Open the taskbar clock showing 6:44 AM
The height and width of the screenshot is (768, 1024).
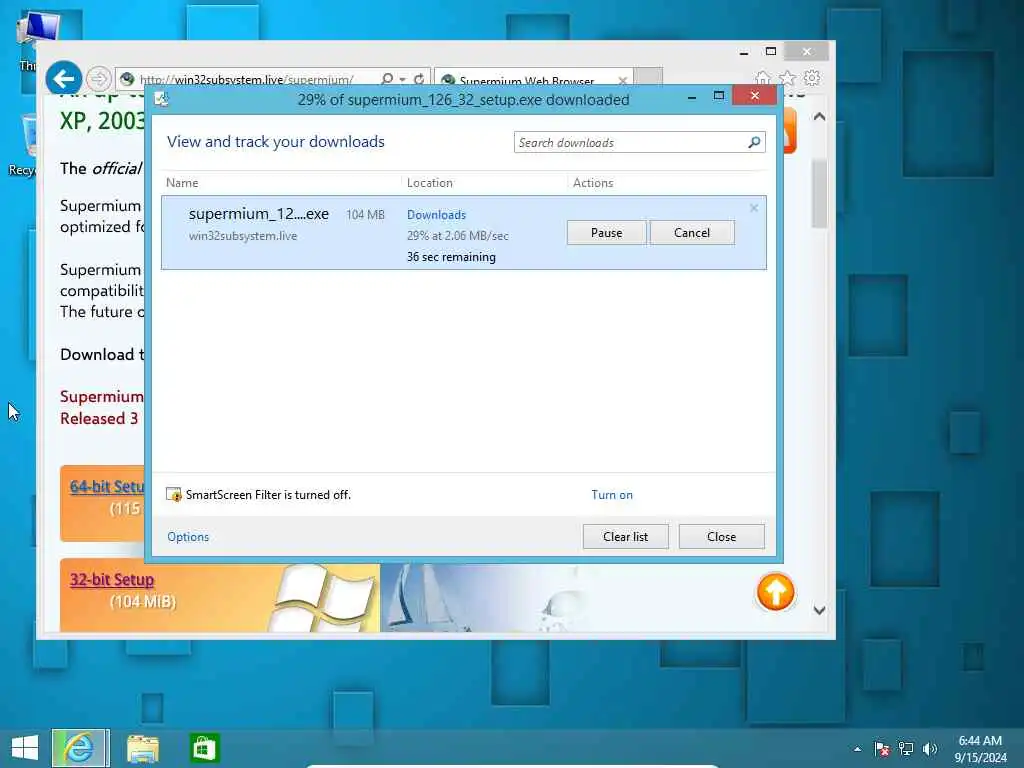pos(980,749)
